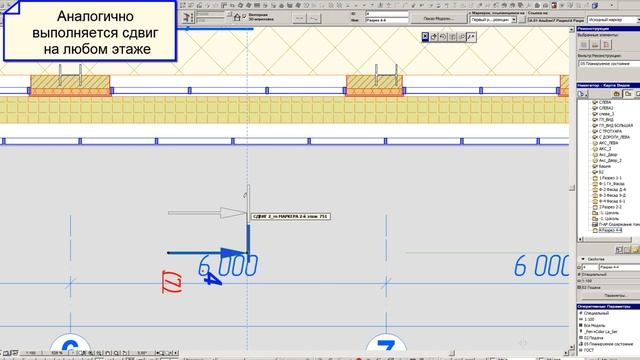Click third icon in Реконструкция panel
The height and width of the screenshot is (360, 640).
point(606,44)
